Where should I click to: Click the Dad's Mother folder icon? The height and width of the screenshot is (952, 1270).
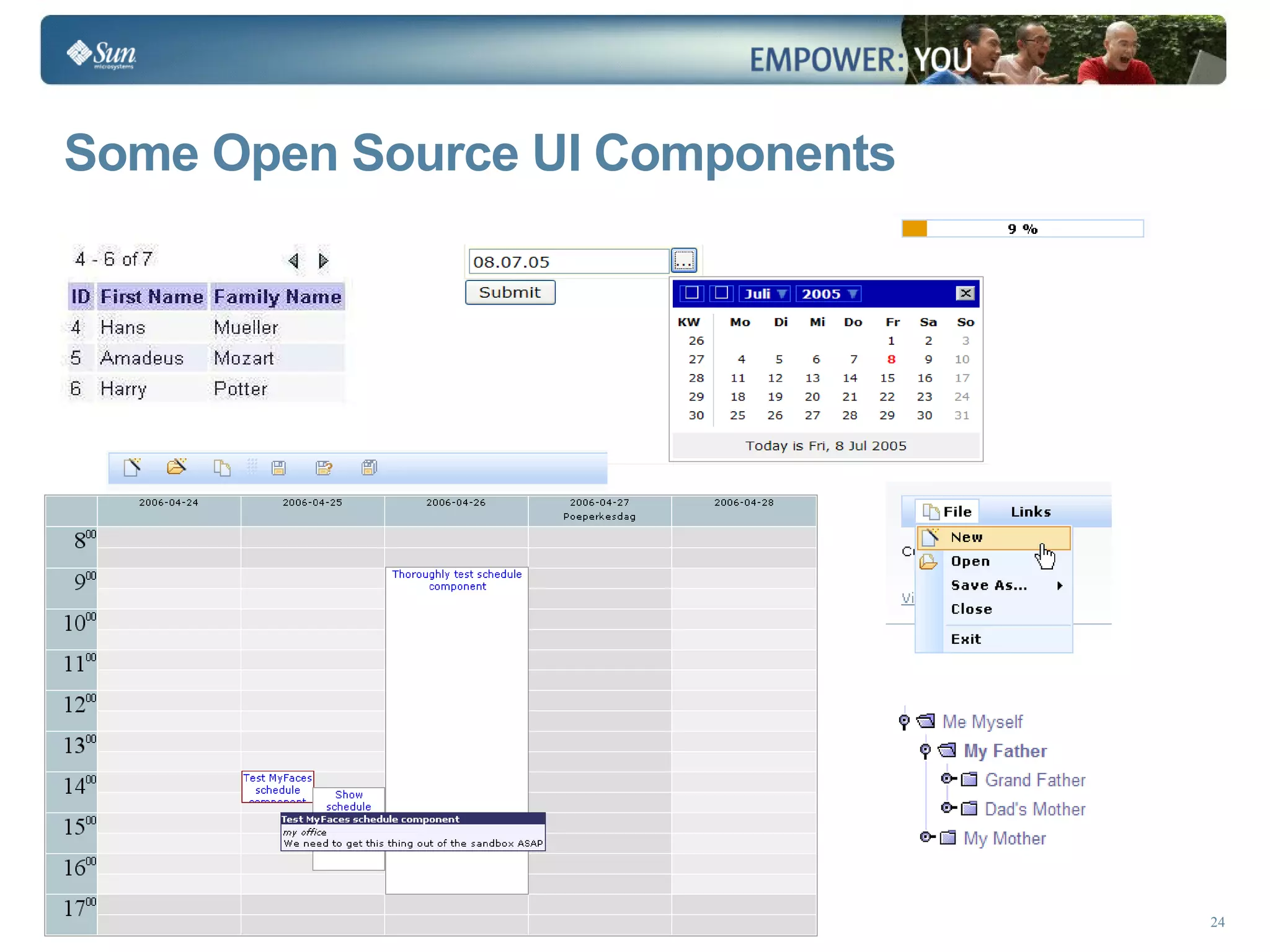pos(969,809)
